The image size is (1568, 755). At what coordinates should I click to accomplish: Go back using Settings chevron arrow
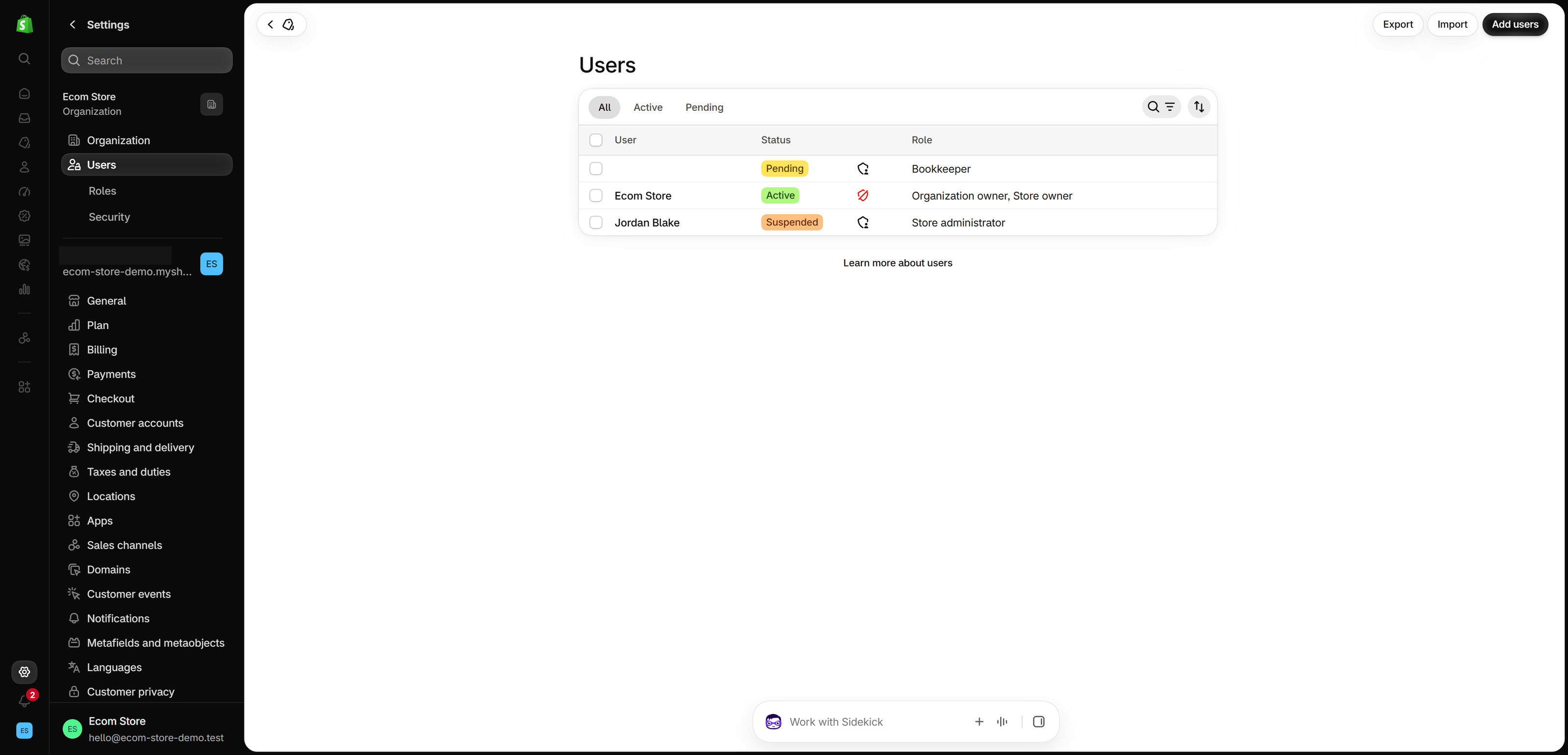coord(73,25)
